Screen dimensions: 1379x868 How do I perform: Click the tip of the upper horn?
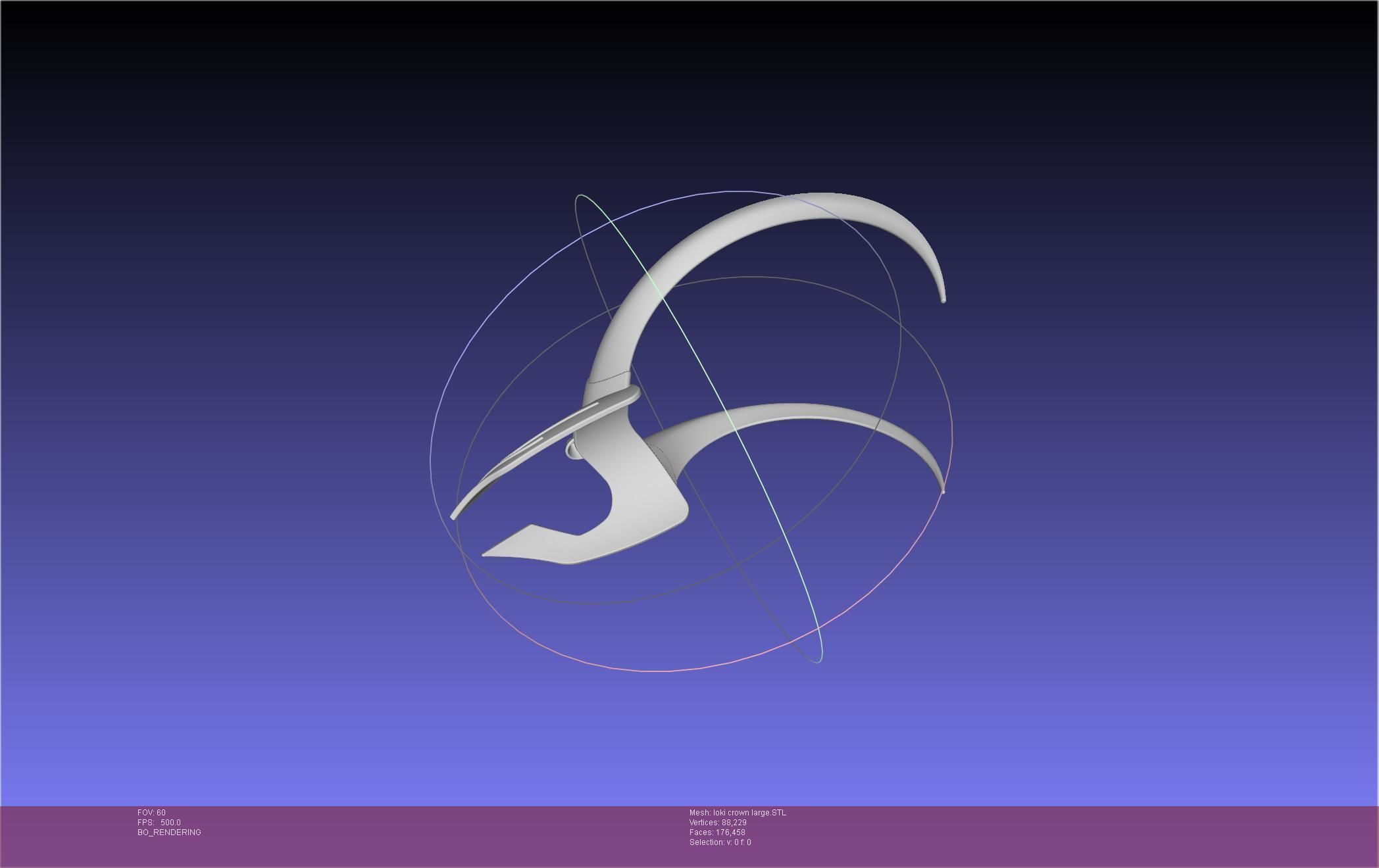pyautogui.click(x=943, y=300)
